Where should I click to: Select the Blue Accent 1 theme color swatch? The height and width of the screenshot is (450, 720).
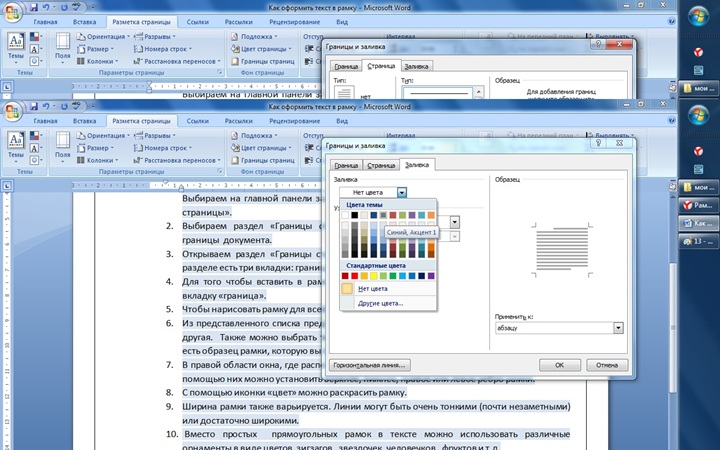pyautogui.click(x=383, y=215)
